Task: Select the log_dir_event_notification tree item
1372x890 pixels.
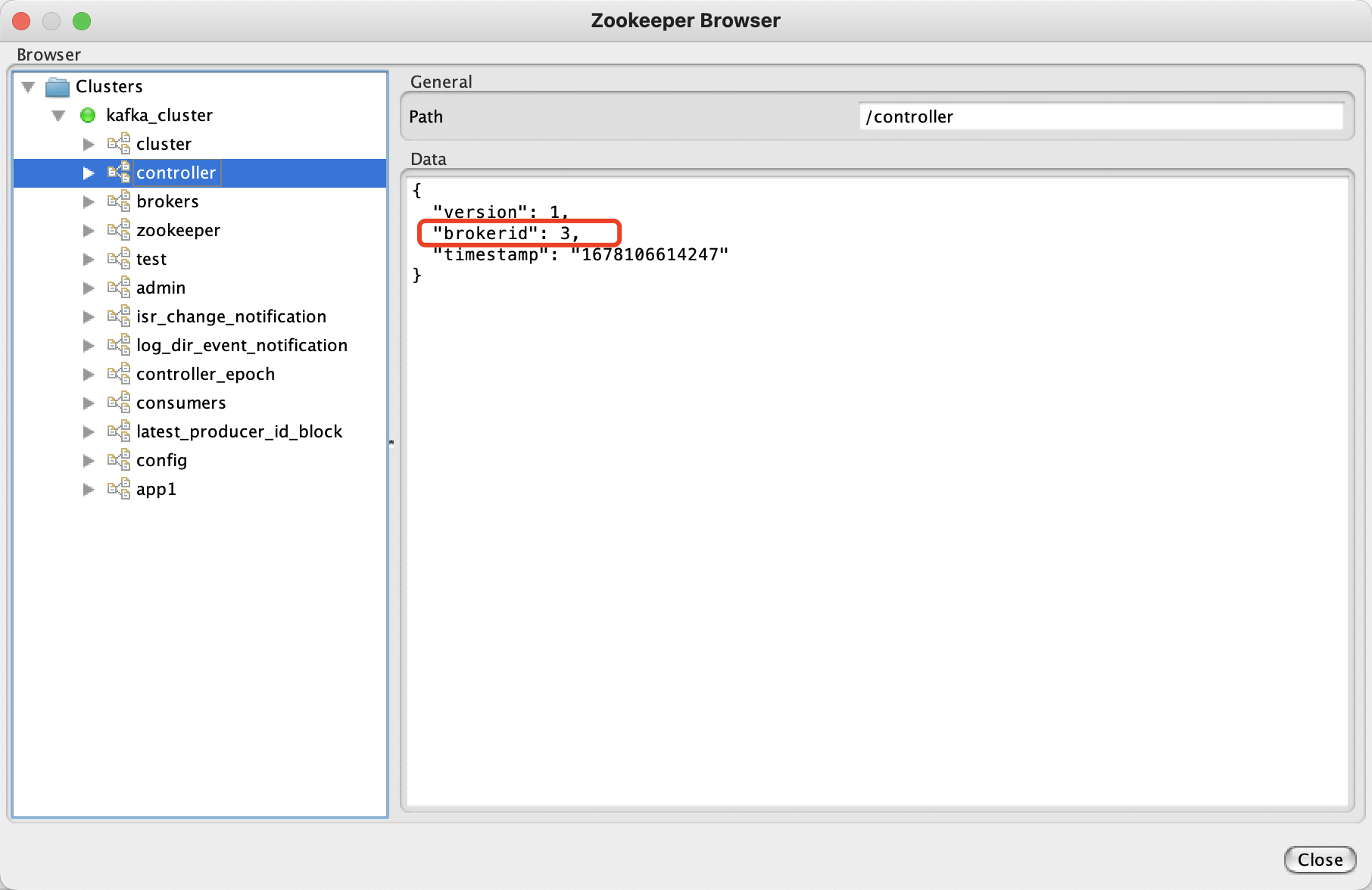Action: (x=242, y=345)
